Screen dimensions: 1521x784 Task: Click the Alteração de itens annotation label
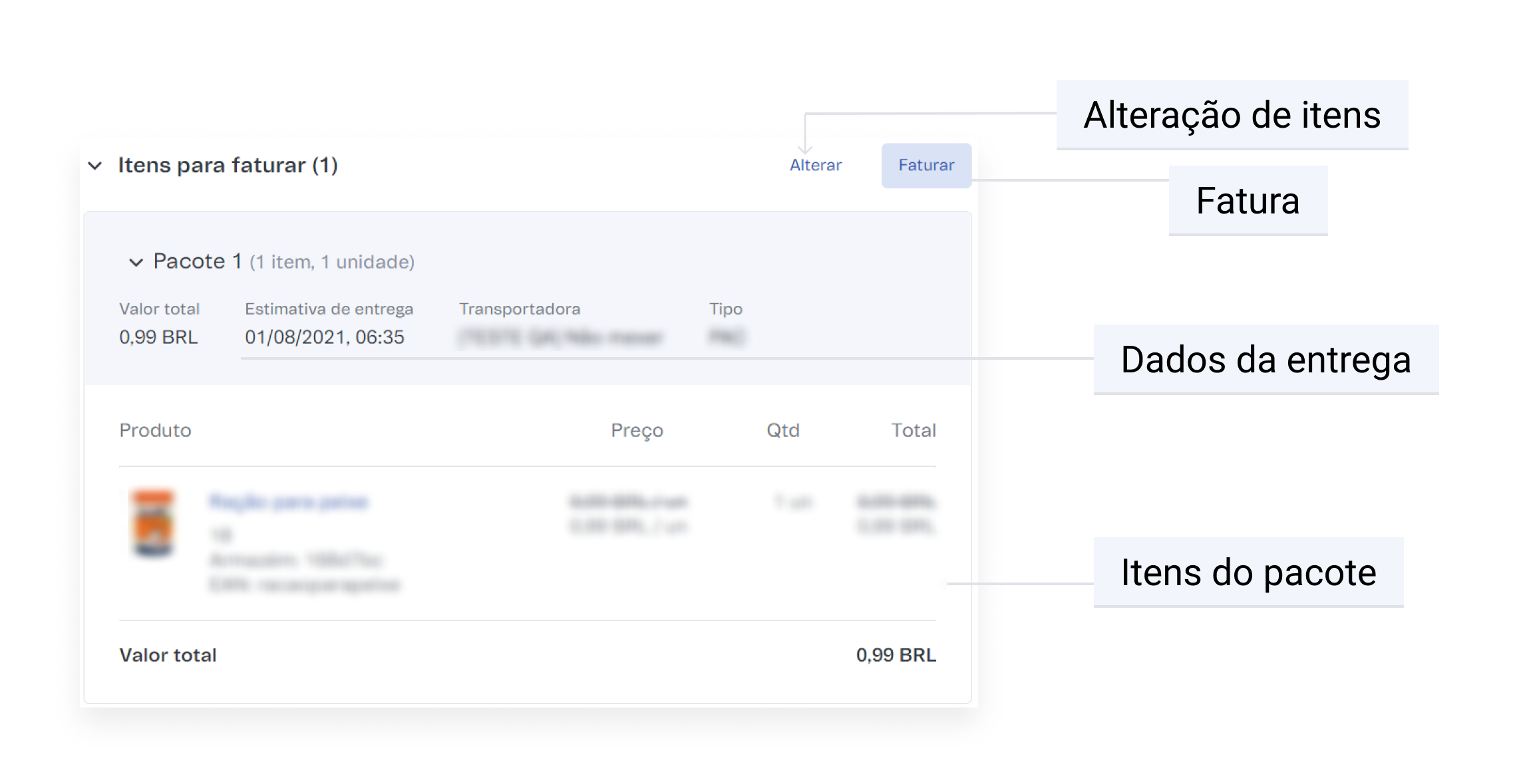tap(1232, 115)
